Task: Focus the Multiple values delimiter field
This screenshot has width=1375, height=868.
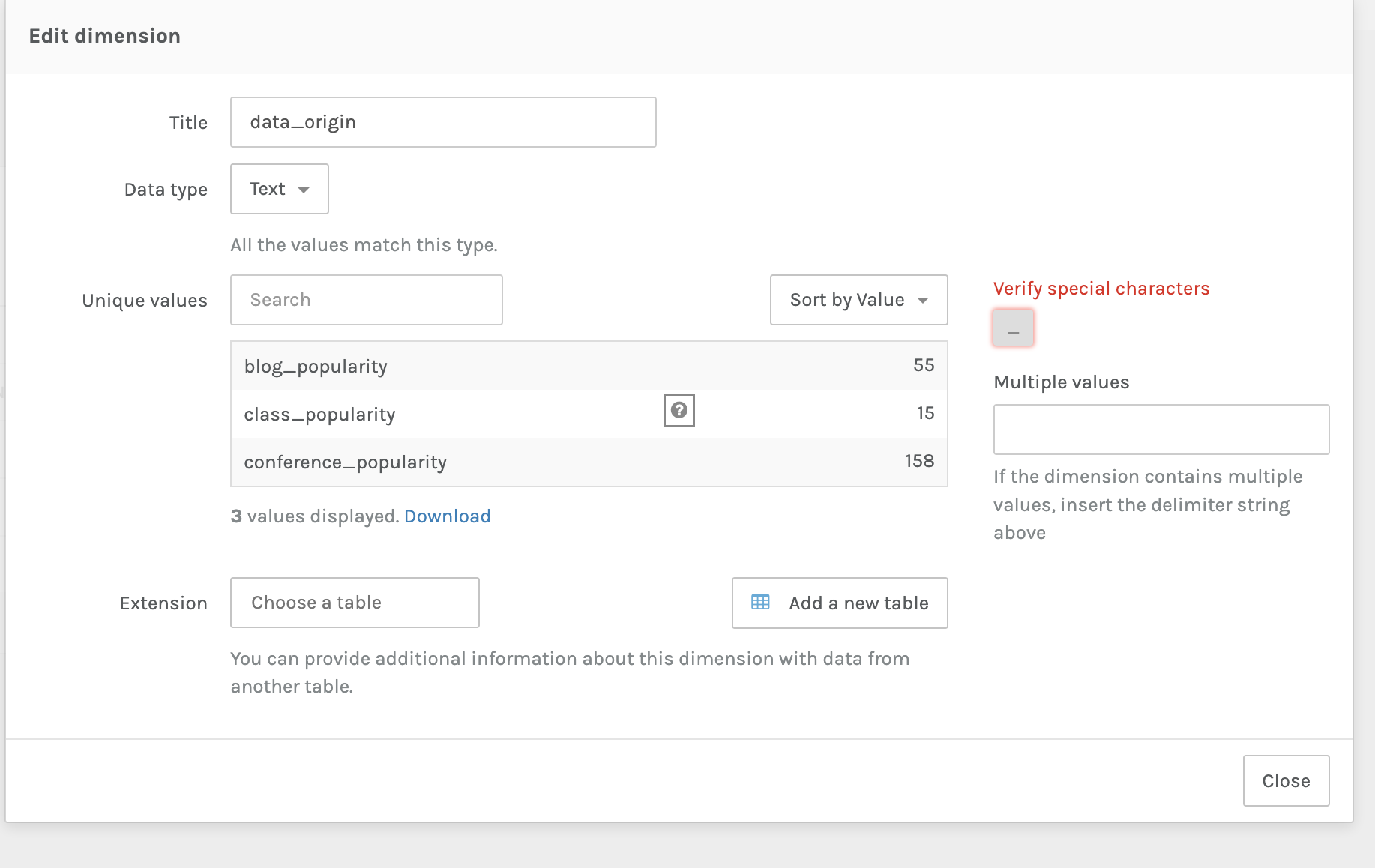Action: (x=1161, y=430)
